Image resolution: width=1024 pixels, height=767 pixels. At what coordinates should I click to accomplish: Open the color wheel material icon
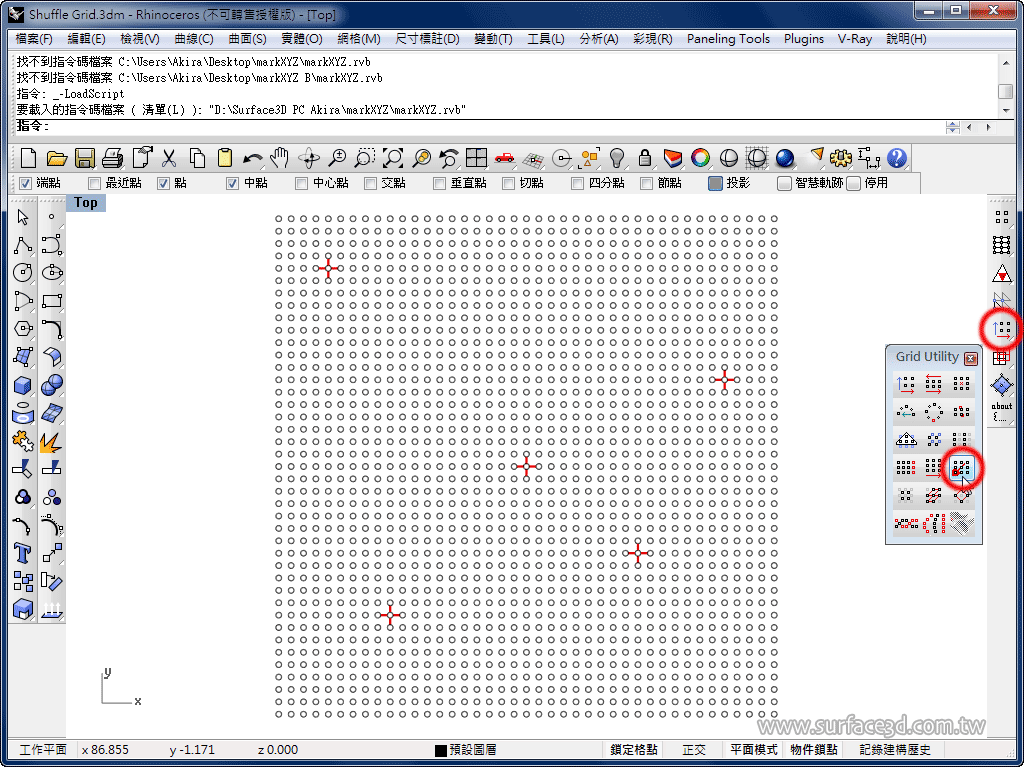[x=701, y=158]
